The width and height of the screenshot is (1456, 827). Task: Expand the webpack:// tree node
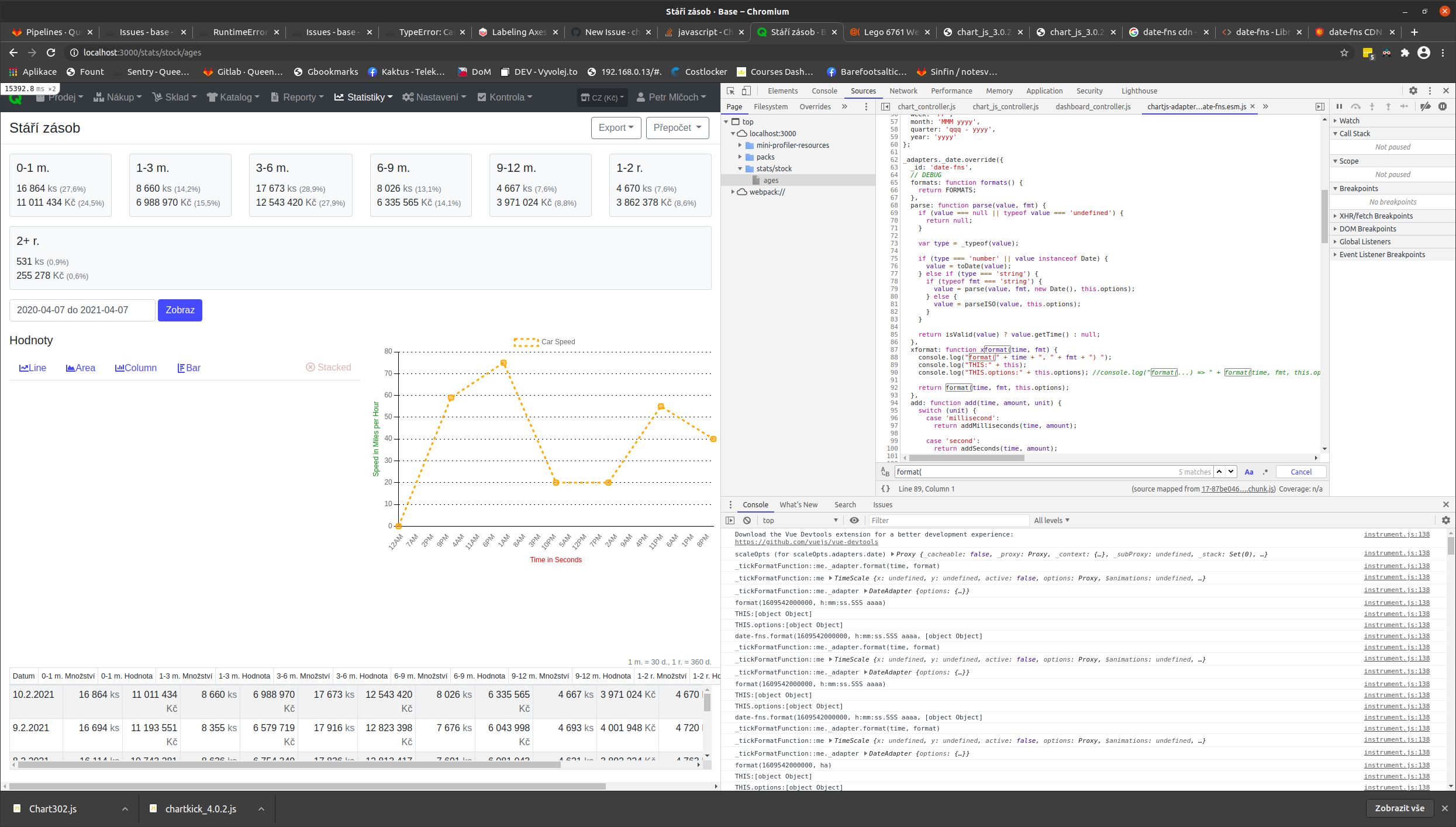tap(734, 192)
